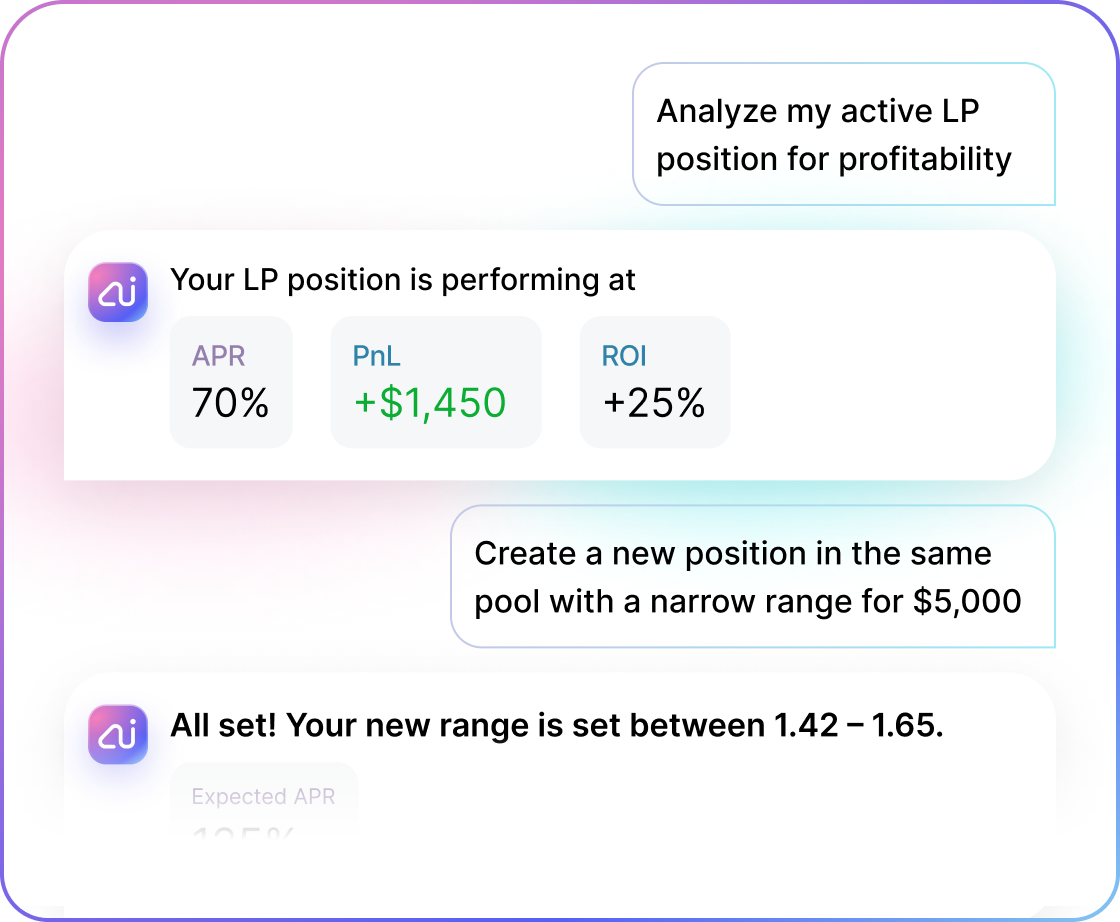
Task: Click the AI avatar icon beside 'All set!' message
Action: pyautogui.click(x=118, y=735)
